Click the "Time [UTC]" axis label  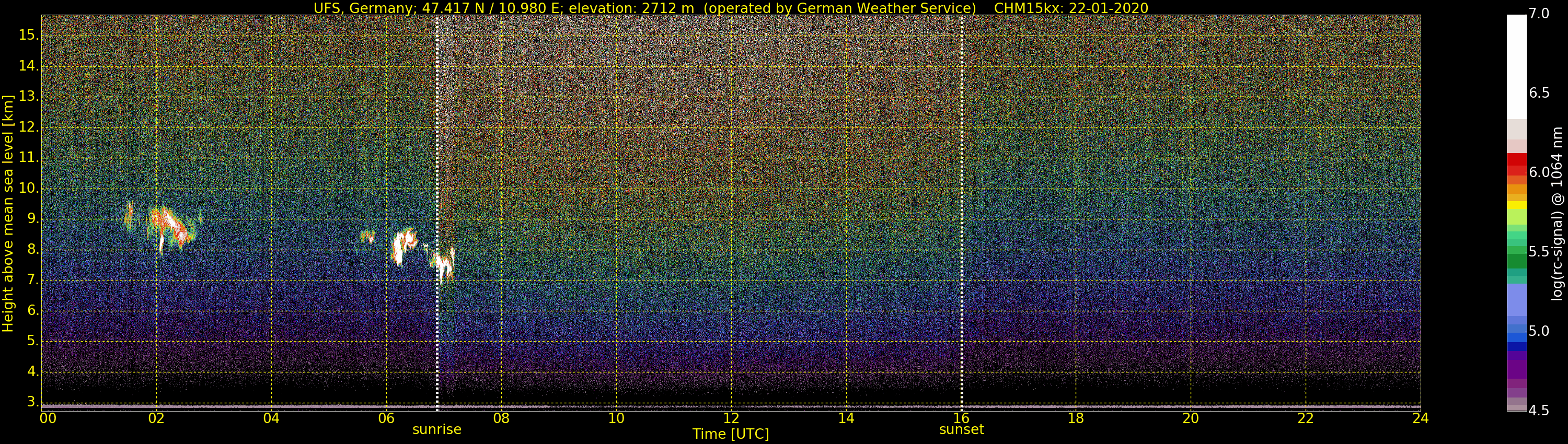[731, 434]
